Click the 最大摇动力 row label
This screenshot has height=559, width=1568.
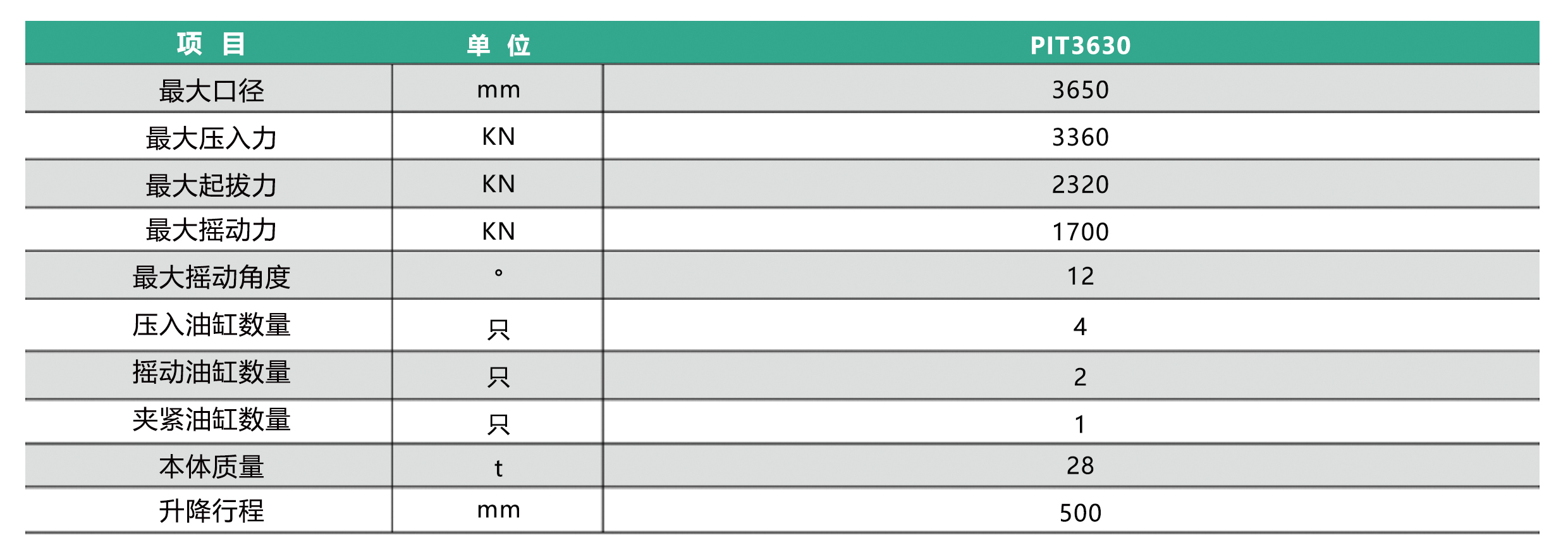211,230
